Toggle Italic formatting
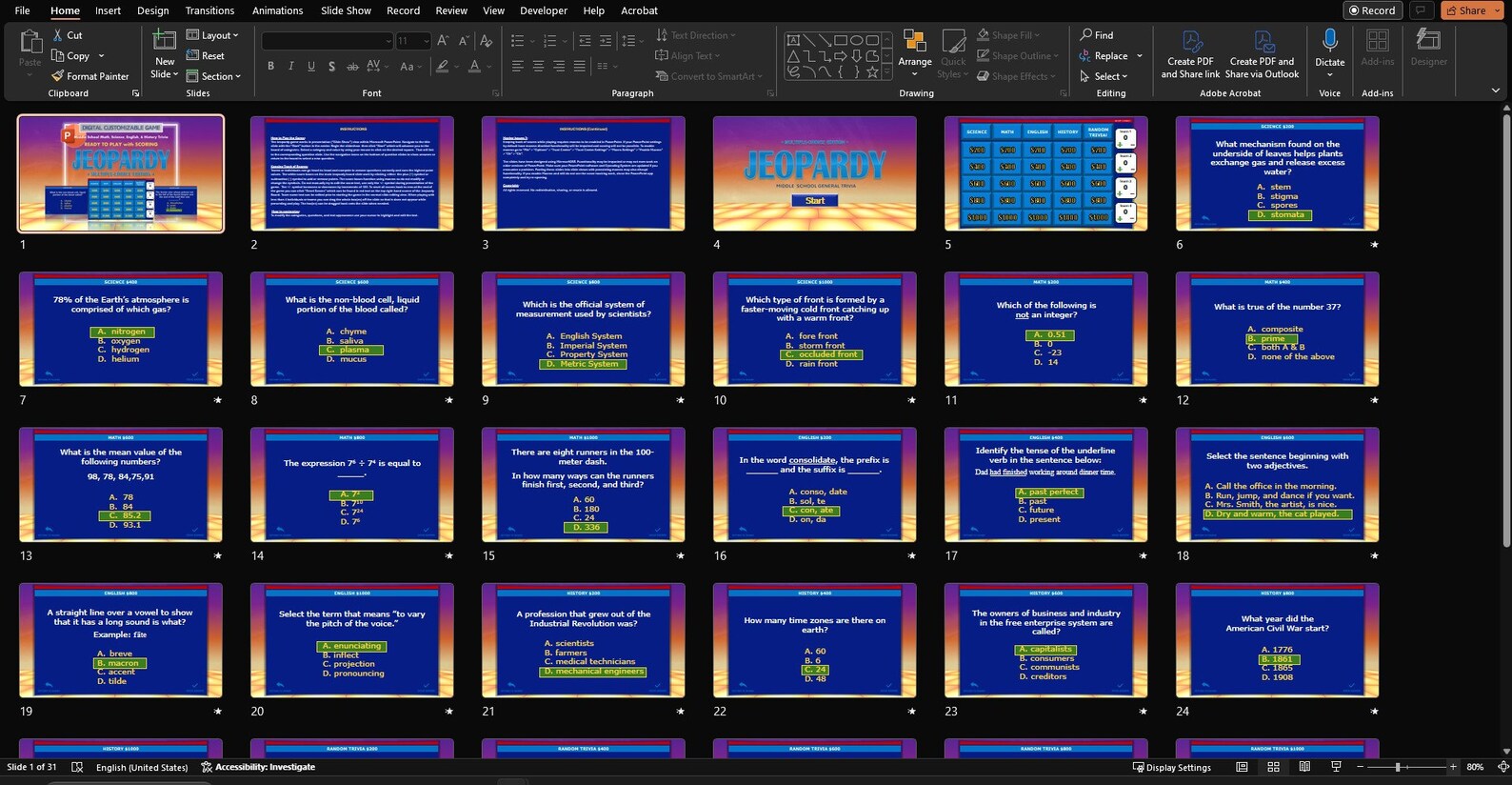This screenshot has height=785, width=1512. coord(291,67)
